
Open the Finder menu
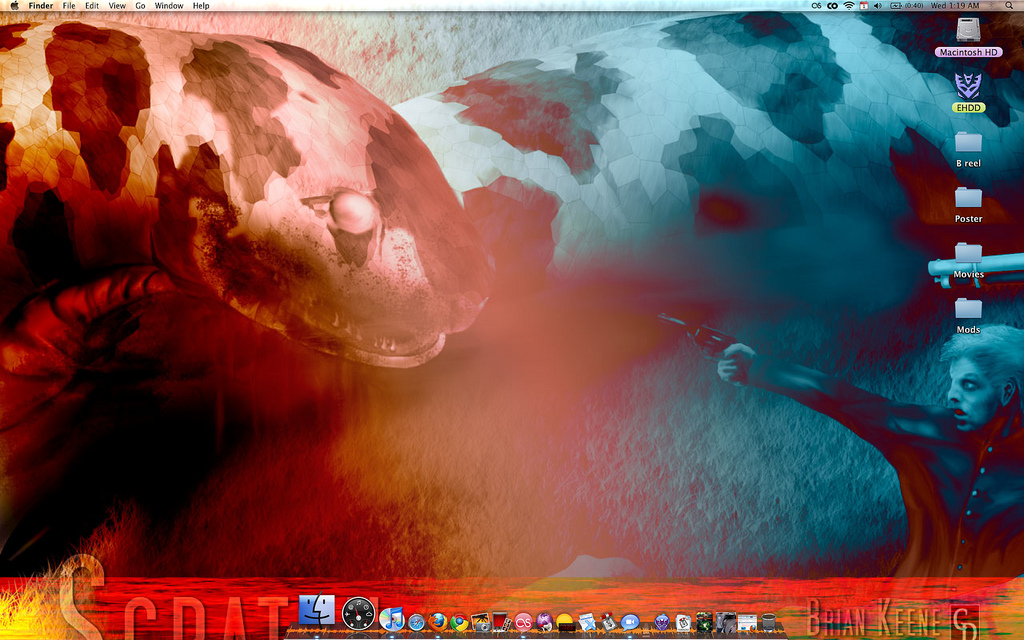coord(40,5)
